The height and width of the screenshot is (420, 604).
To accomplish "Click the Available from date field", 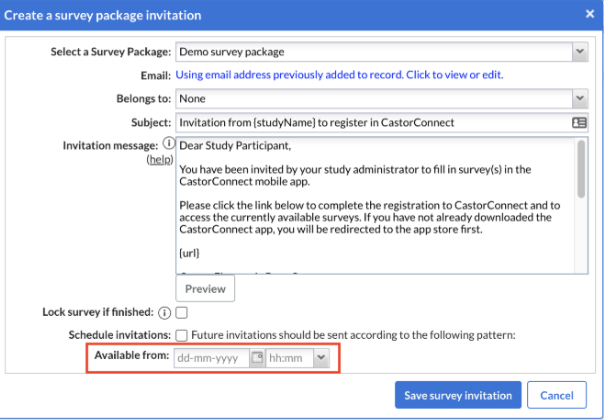I will (210, 357).
